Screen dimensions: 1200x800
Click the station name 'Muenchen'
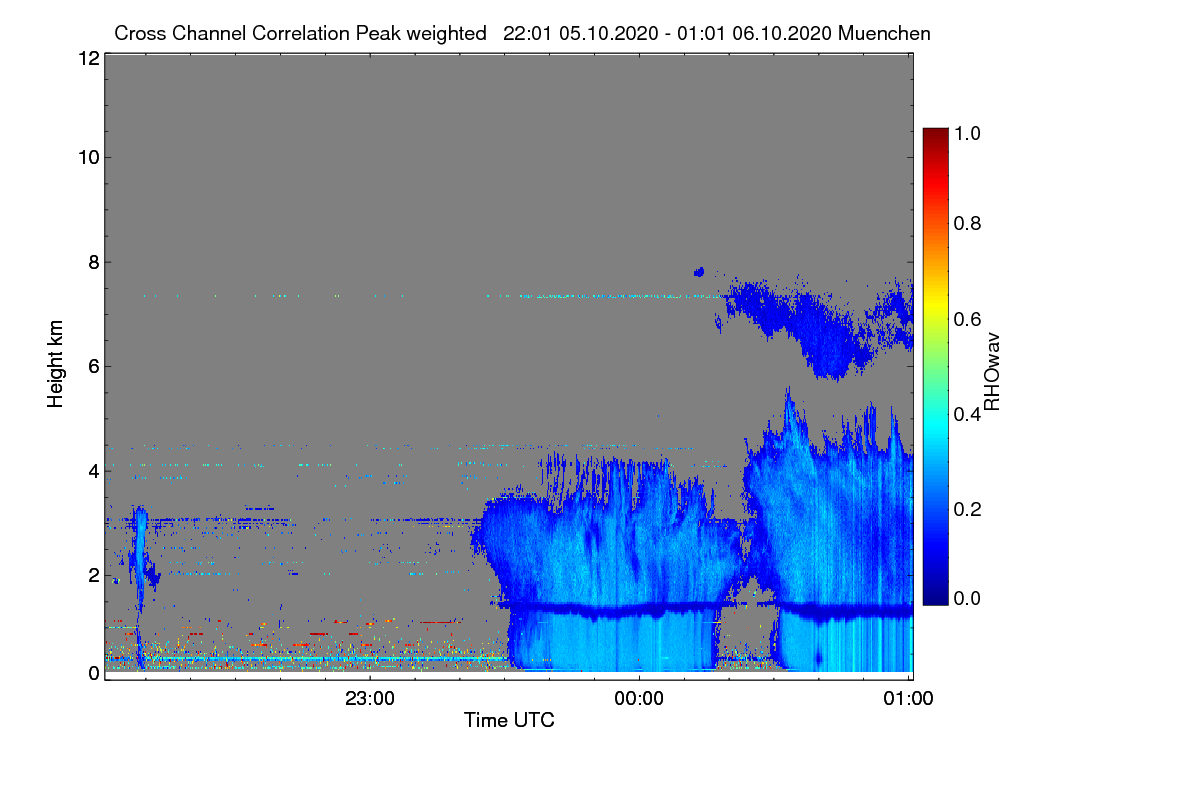[885, 33]
